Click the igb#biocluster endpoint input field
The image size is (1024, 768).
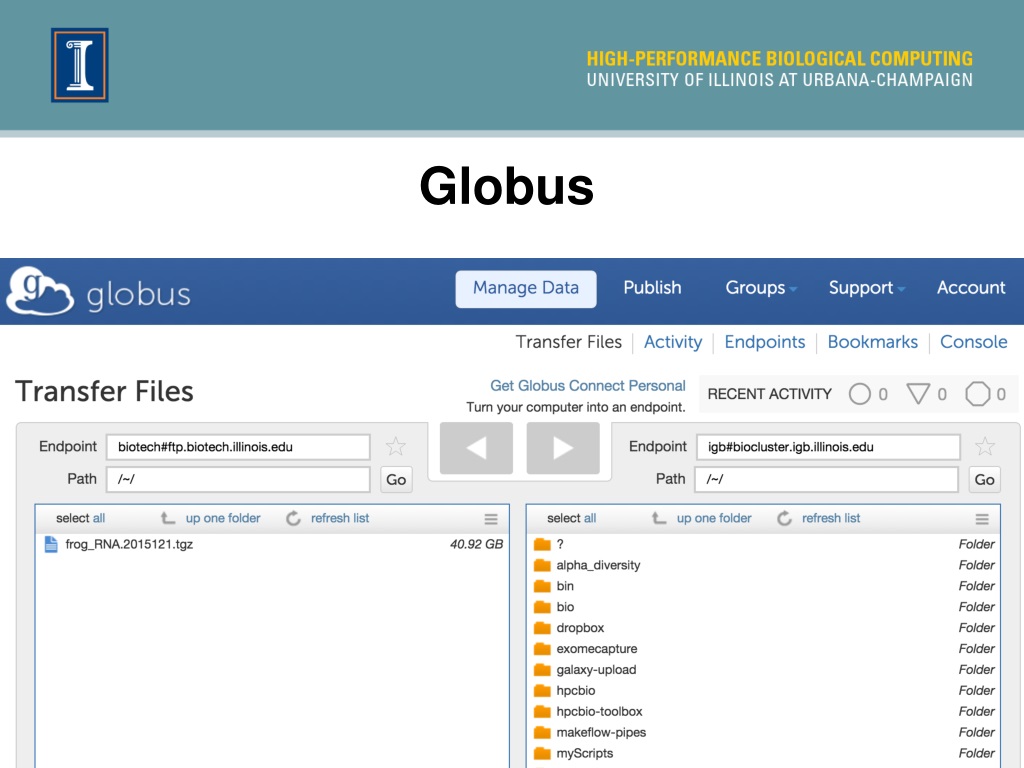828,447
